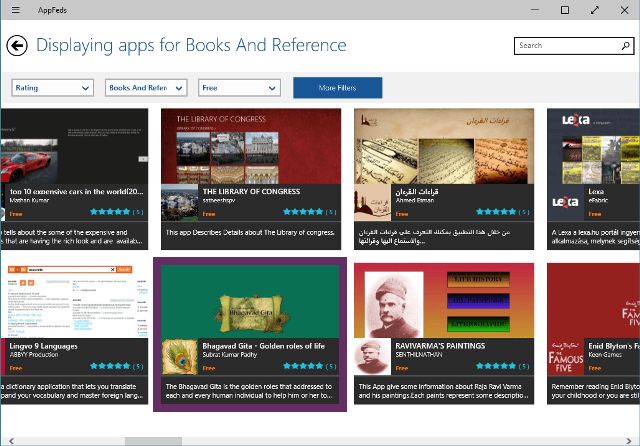This screenshot has width=640, height=446.
Task: Click RAVIVARMA'S PAINTINGS title
Action: coord(440,346)
